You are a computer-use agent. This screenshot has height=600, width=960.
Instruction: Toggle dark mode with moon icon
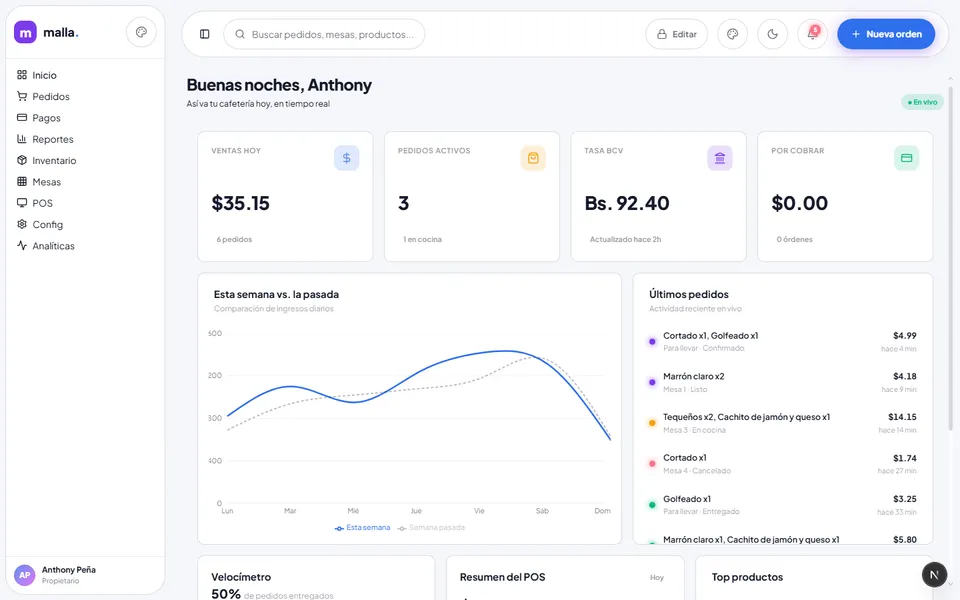click(x=773, y=34)
